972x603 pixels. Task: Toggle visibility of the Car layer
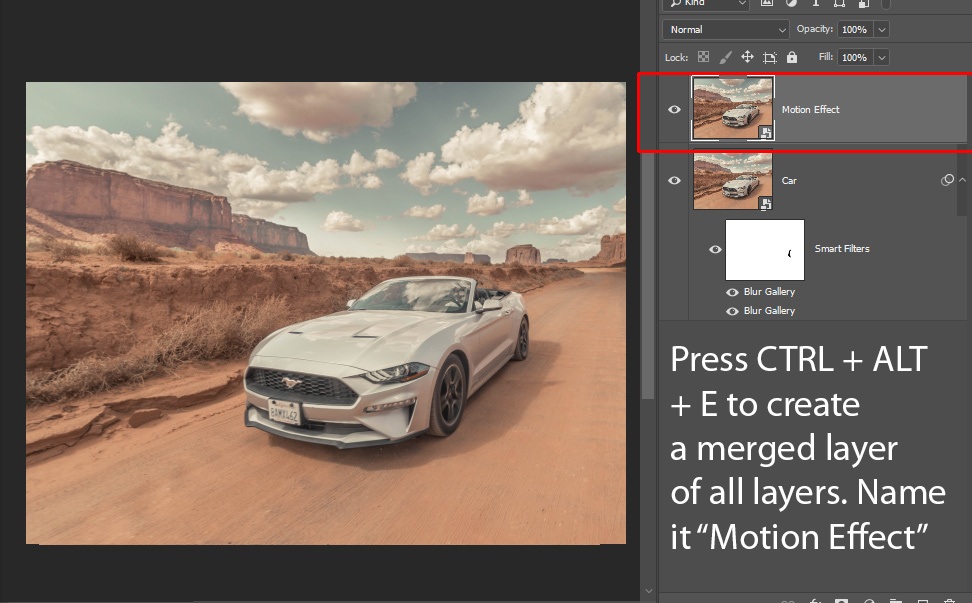click(x=674, y=181)
